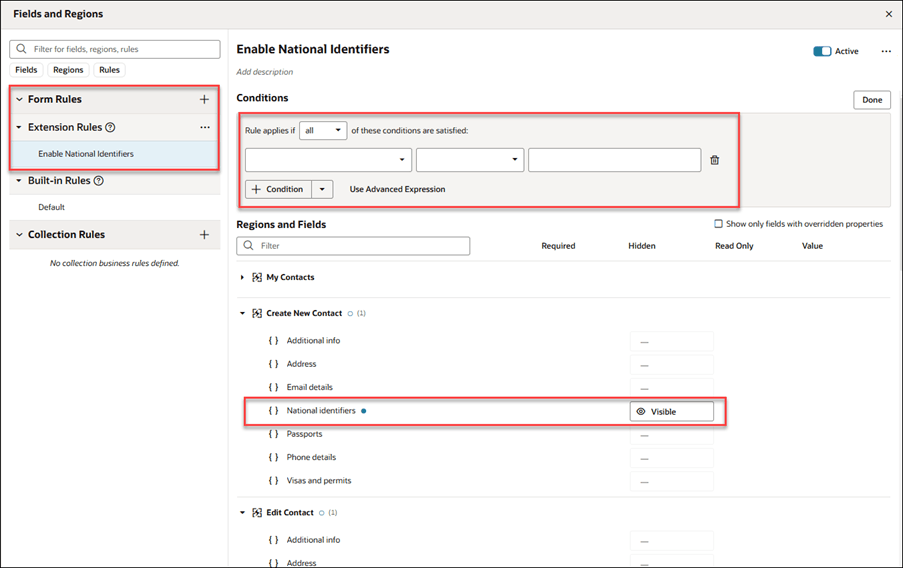Click the condition value input field
The width and height of the screenshot is (903, 568).
click(614, 160)
